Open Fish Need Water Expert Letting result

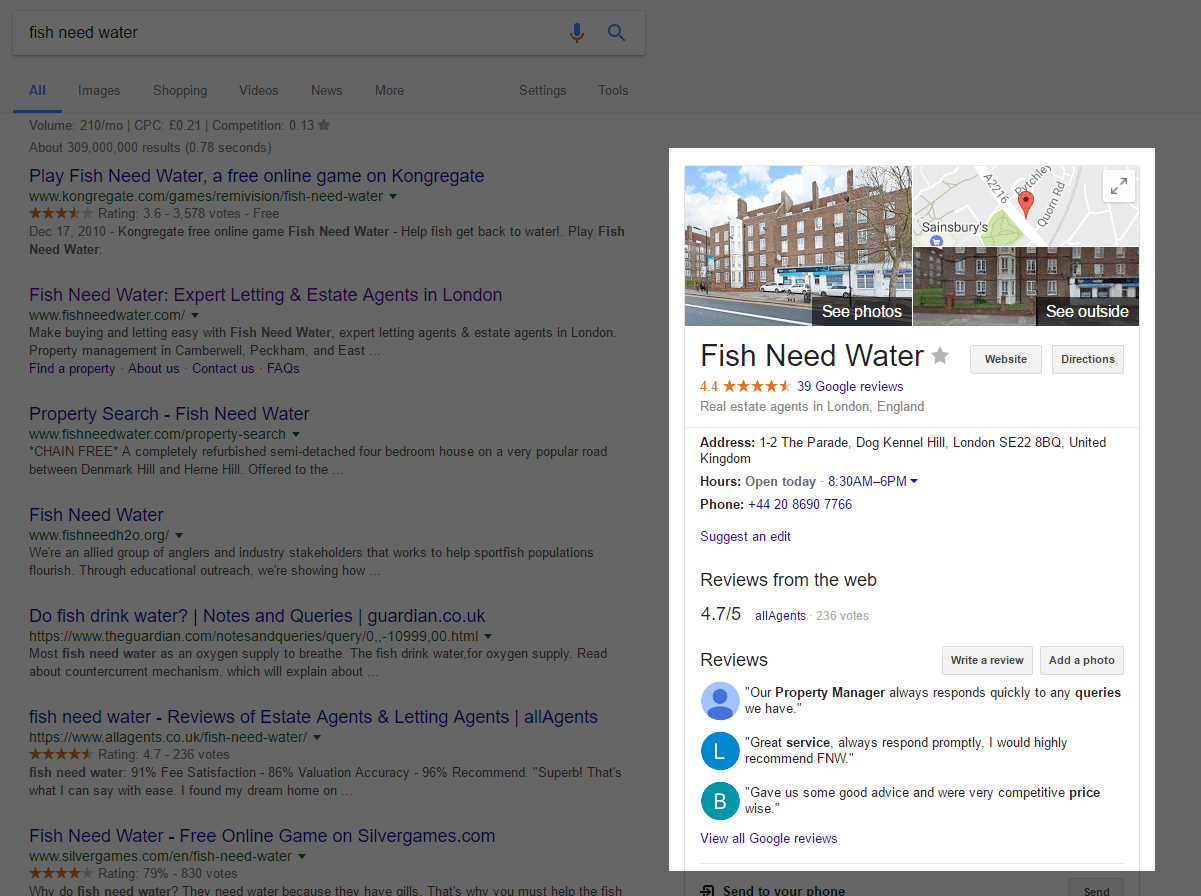tap(266, 295)
